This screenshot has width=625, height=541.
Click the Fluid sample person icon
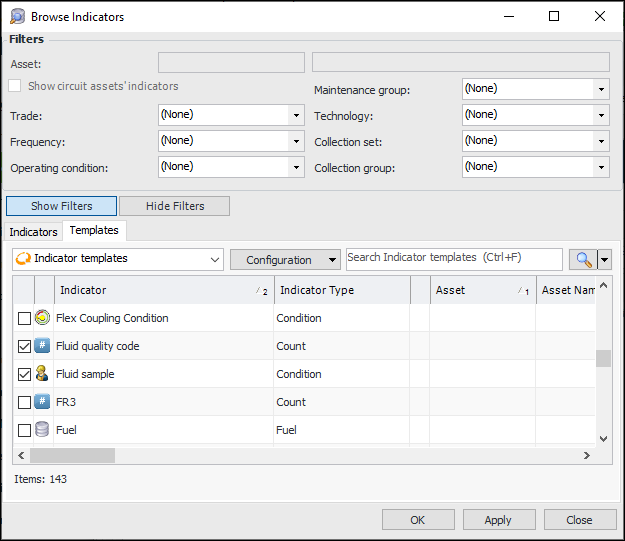click(42, 374)
